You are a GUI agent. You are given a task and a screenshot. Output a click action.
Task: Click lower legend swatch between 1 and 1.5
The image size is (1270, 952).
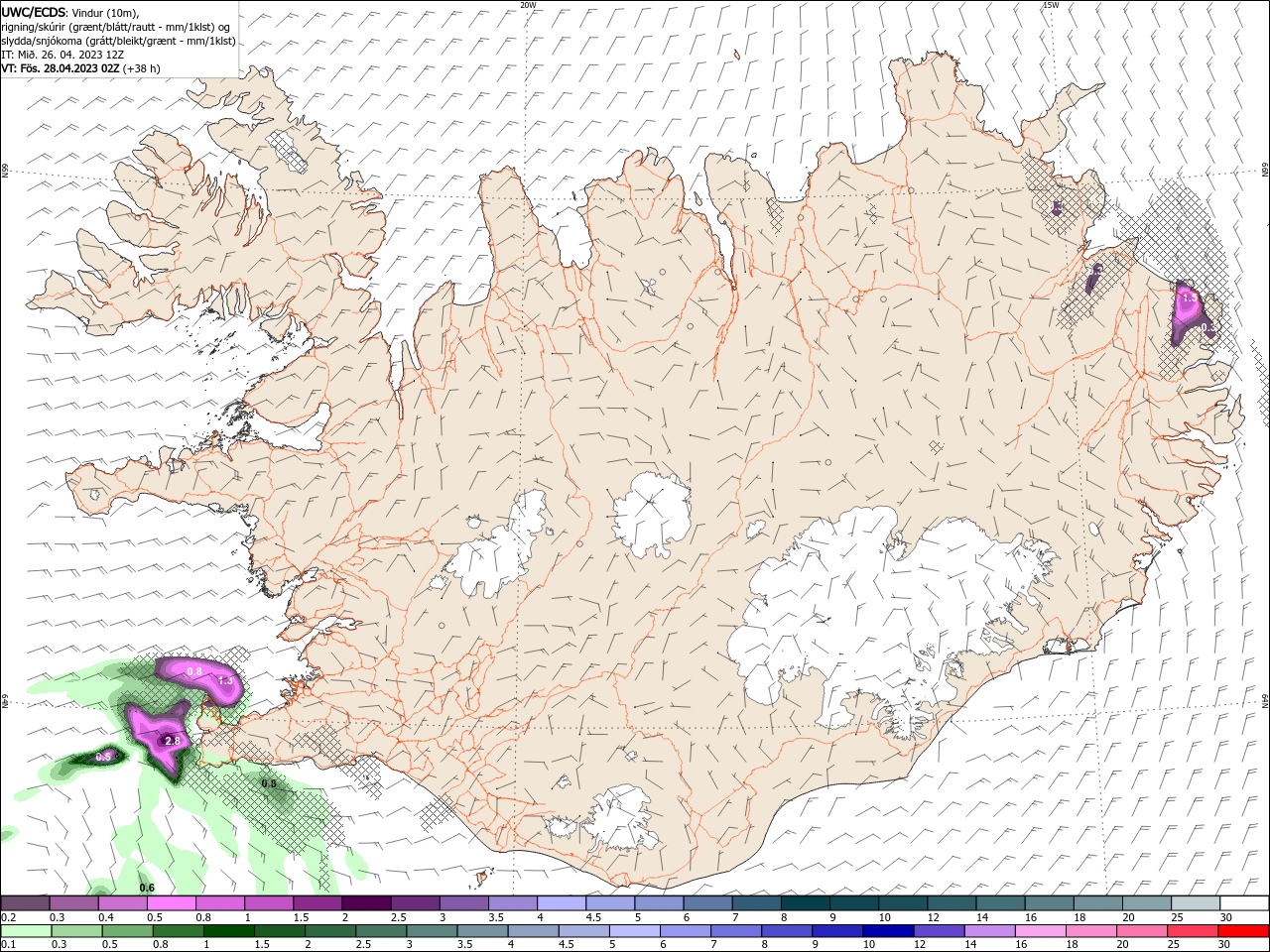228,931
